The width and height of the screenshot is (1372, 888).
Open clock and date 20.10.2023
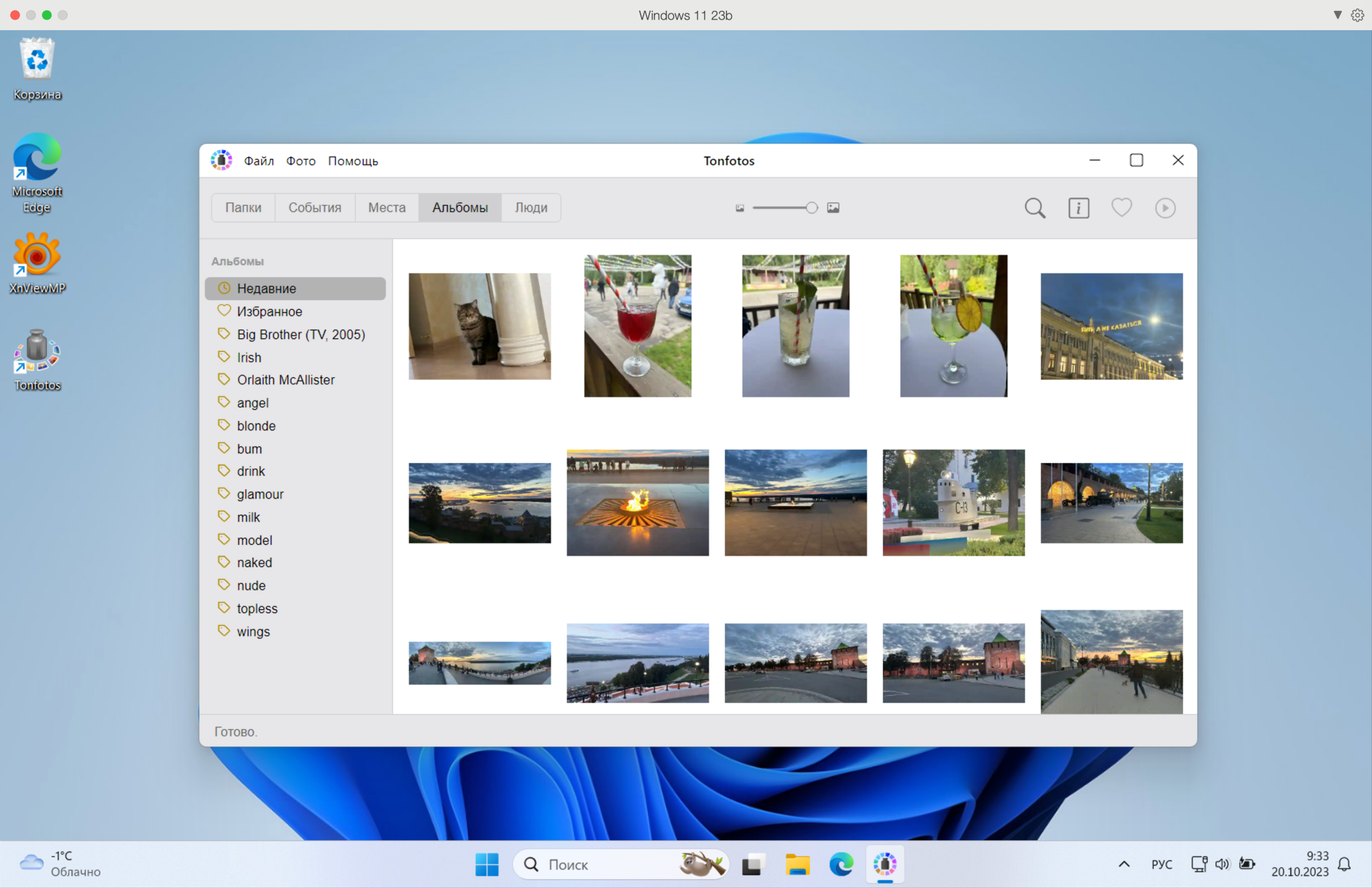(x=1300, y=864)
